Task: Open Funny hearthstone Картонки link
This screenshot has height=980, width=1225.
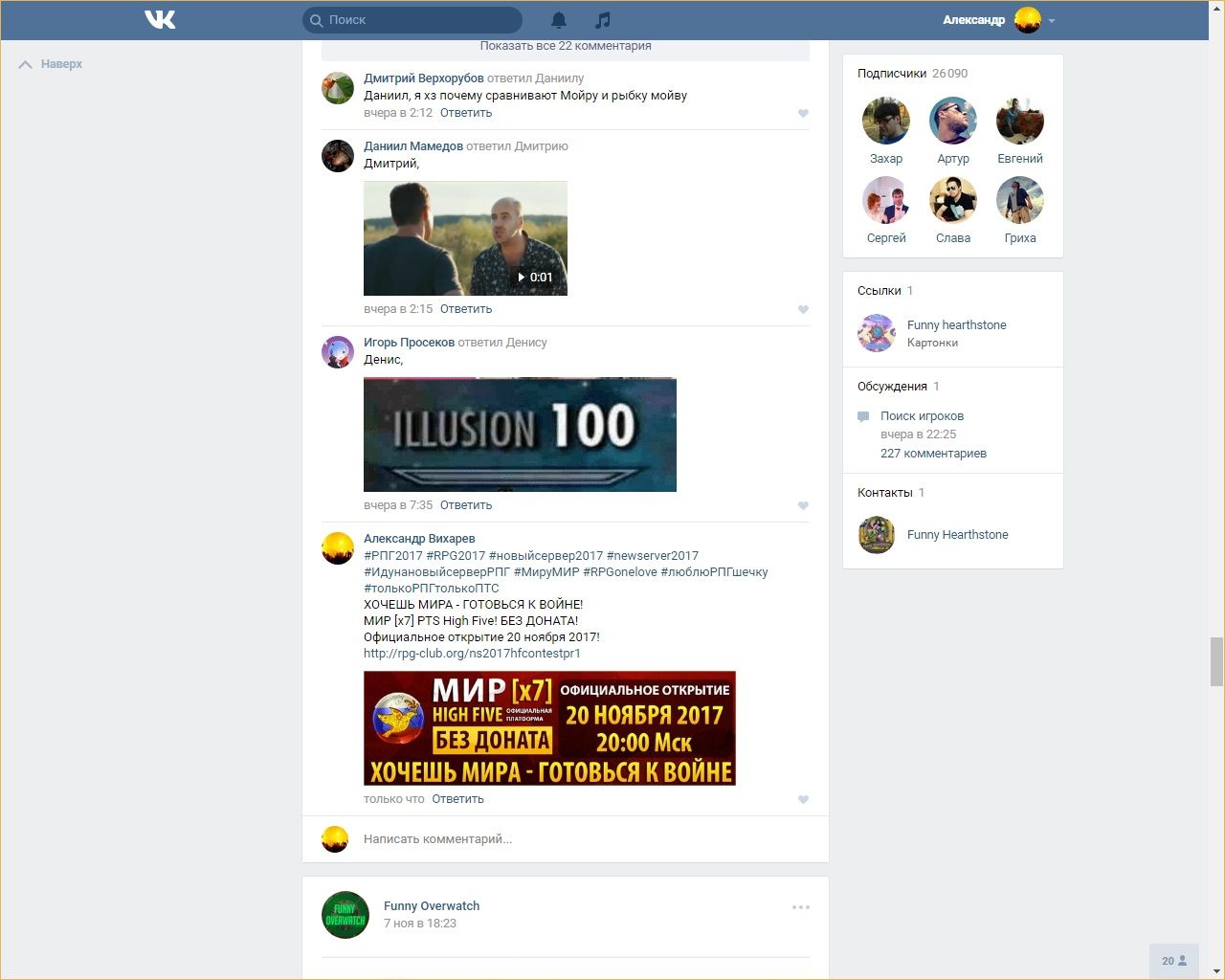Action: (957, 325)
